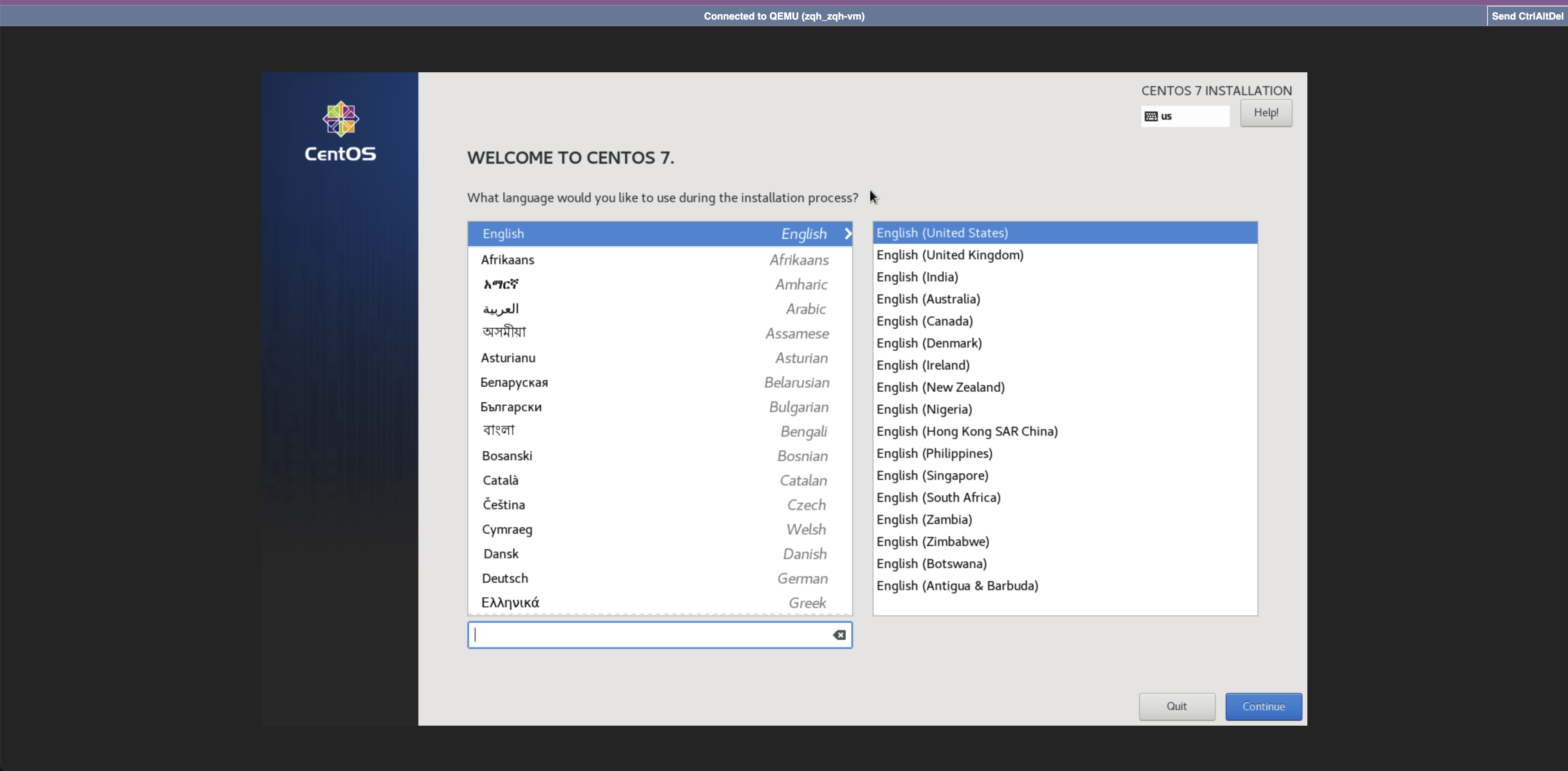
Task: Click the keyboard layout icon beside 'us'
Action: 1150,116
